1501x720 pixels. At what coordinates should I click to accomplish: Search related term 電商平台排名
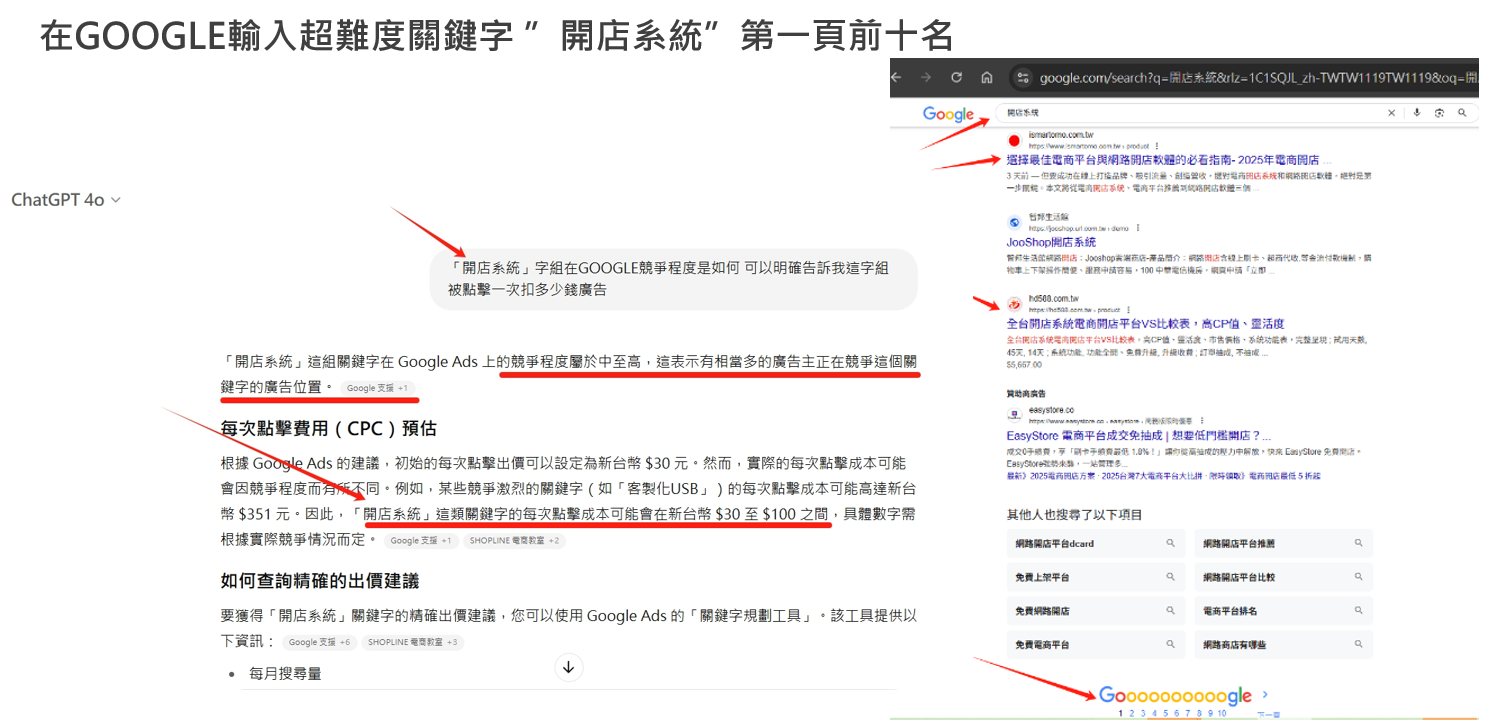point(1283,610)
